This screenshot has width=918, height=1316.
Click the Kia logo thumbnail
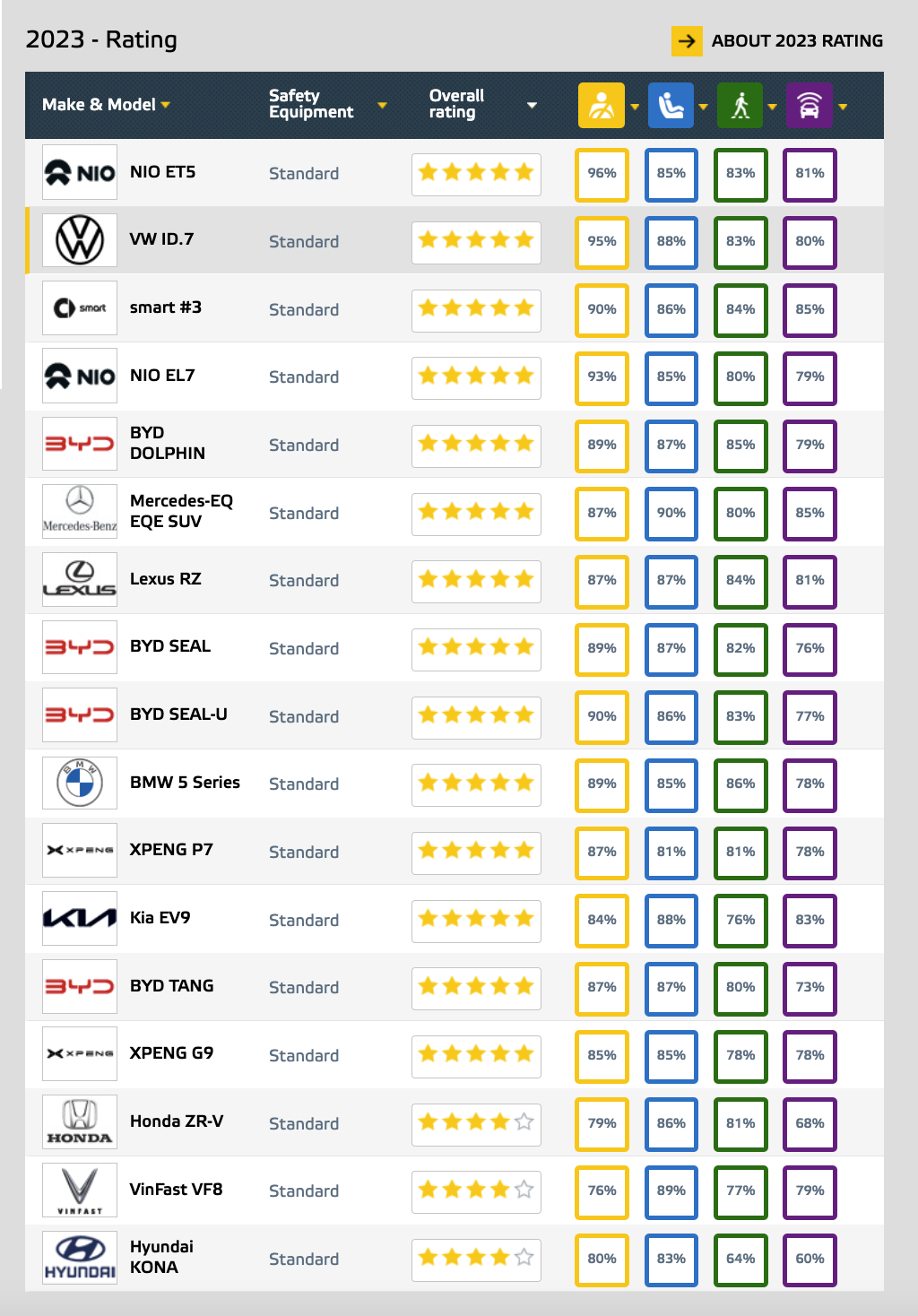tap(80, 918)
